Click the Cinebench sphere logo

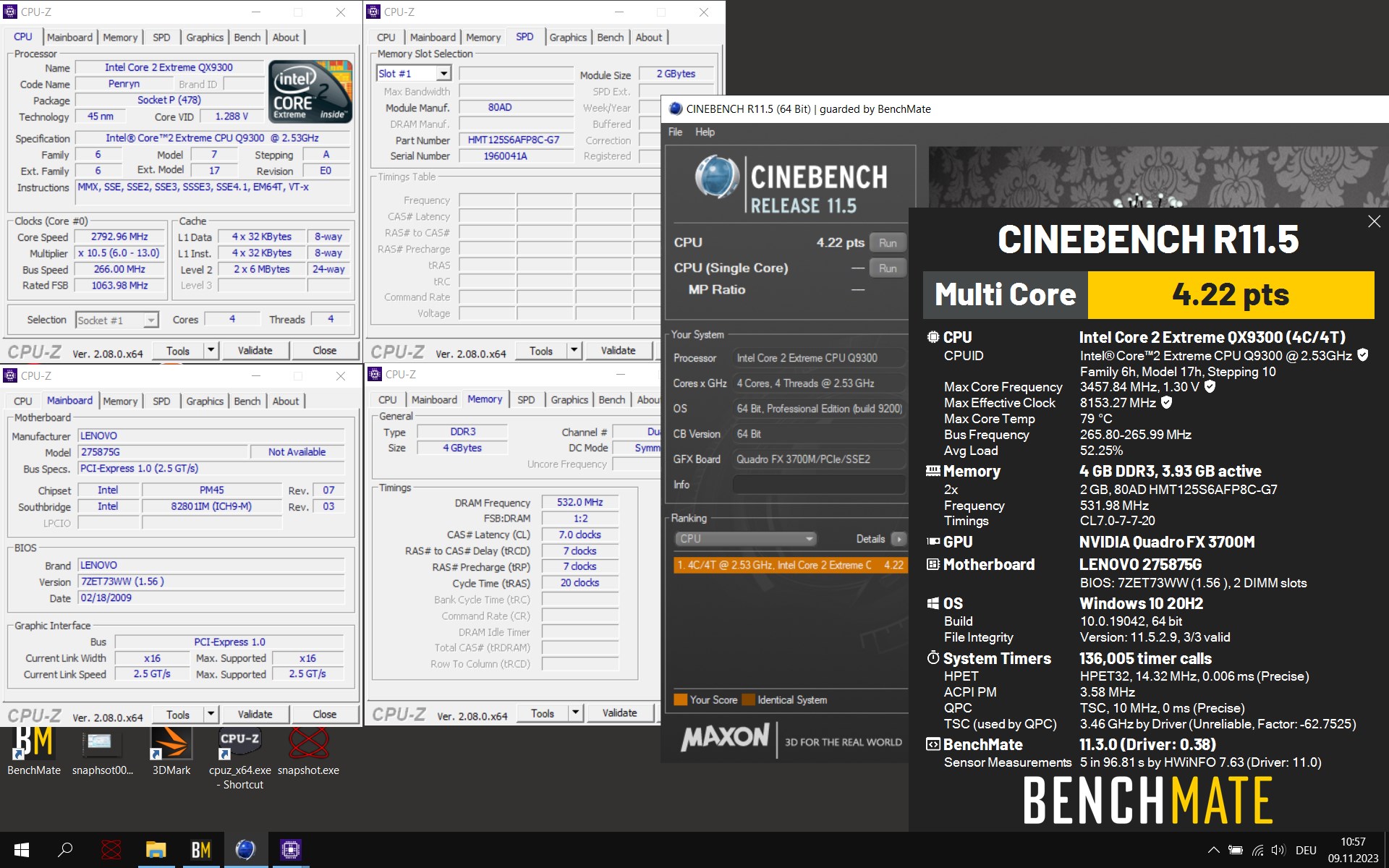[716, 177]
